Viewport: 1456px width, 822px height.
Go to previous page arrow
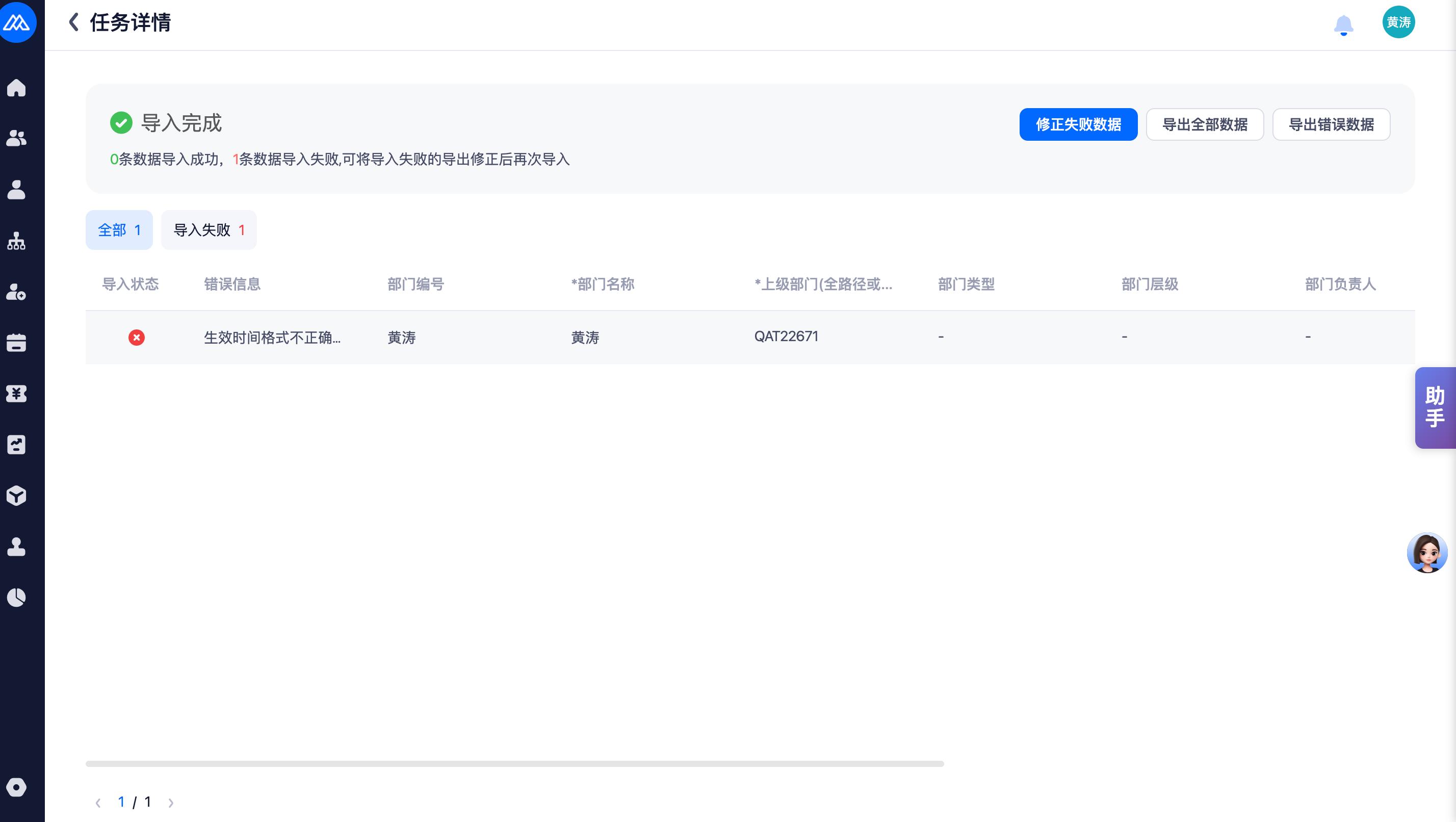(x=98, y=803)
